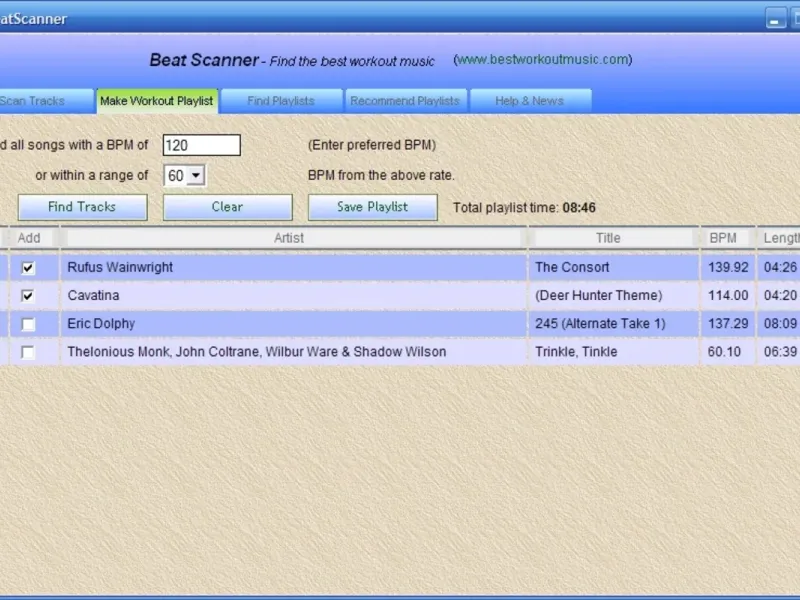Open the Find Playlists tab

(281, 101)
